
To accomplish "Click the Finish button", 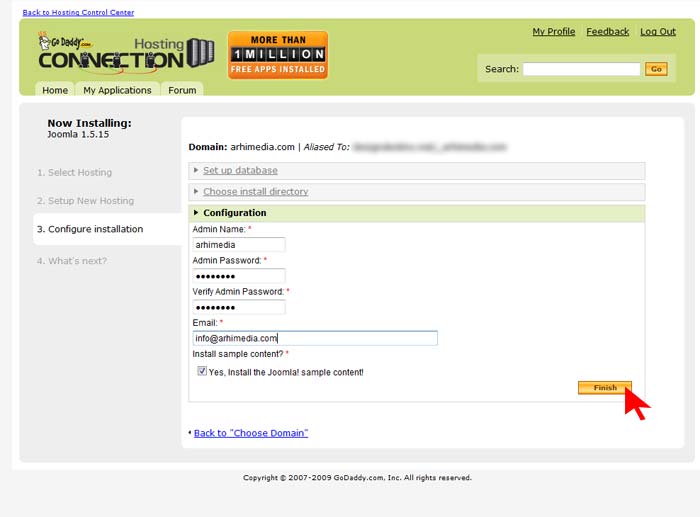I will coord(605,388).
